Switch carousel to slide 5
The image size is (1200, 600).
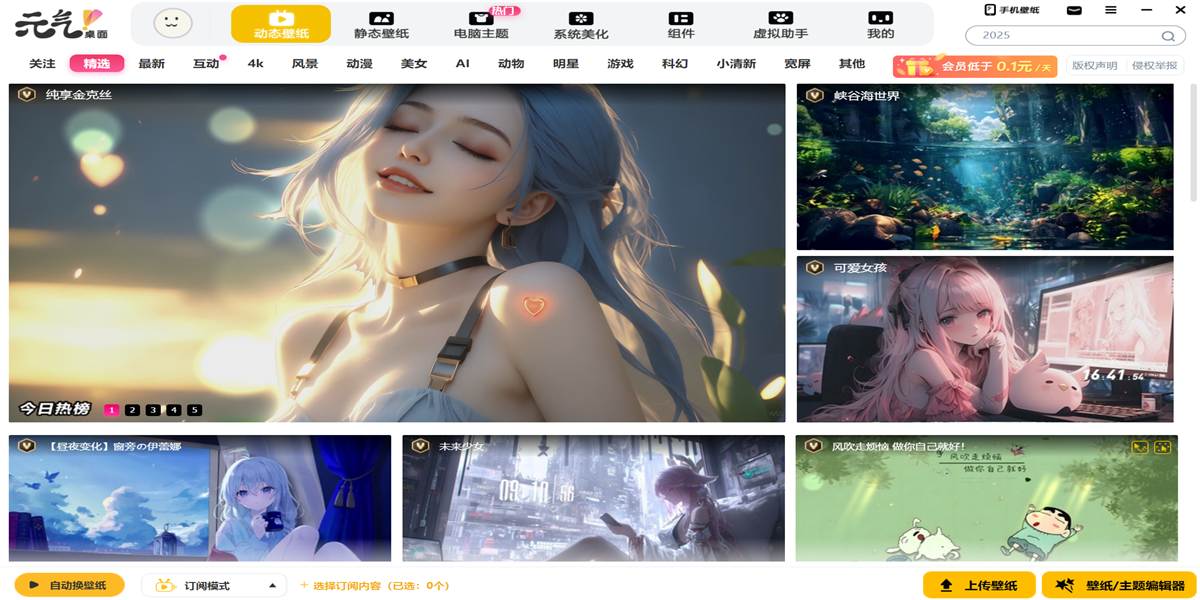[x=194, y=410]
